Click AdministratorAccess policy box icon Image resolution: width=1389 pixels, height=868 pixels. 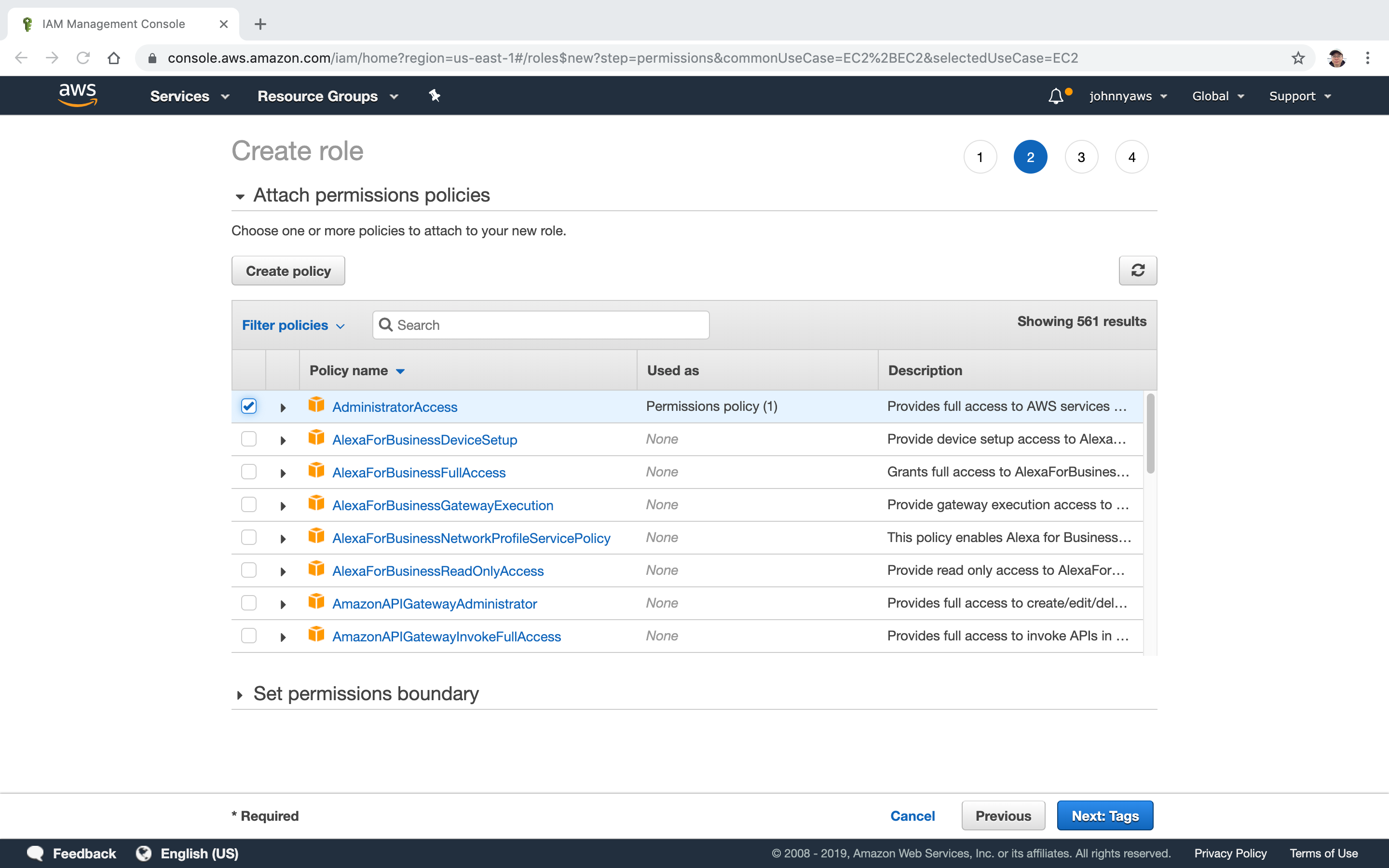(316, 405)
